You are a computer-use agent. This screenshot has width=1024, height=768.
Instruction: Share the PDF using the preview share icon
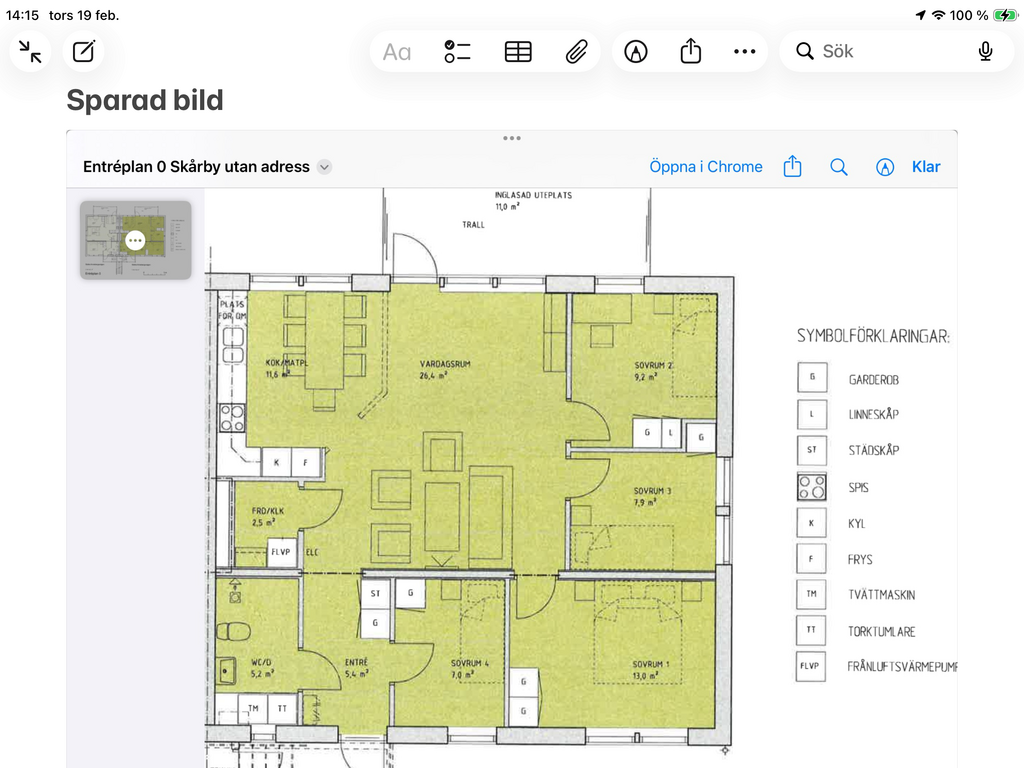[792, 167]
